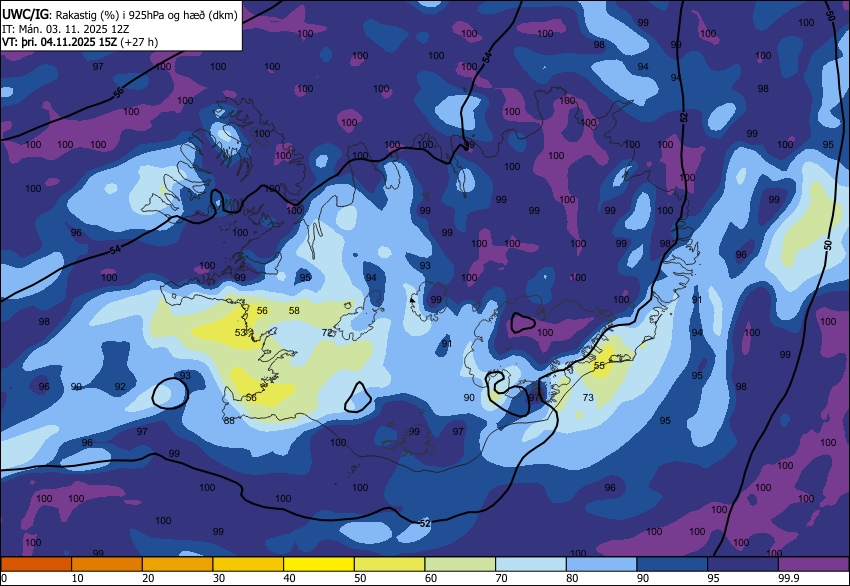The width and height of the screenshot is (850, 586).
Task: Select the 20–30 orange legend swatch
Action: pyautogui.click(x=177, y=564)
